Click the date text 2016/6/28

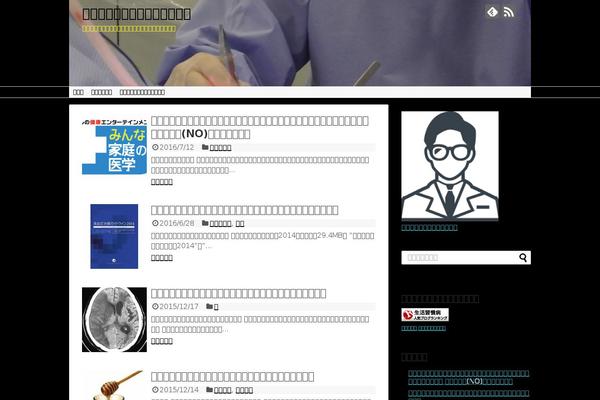pos(176,223)
